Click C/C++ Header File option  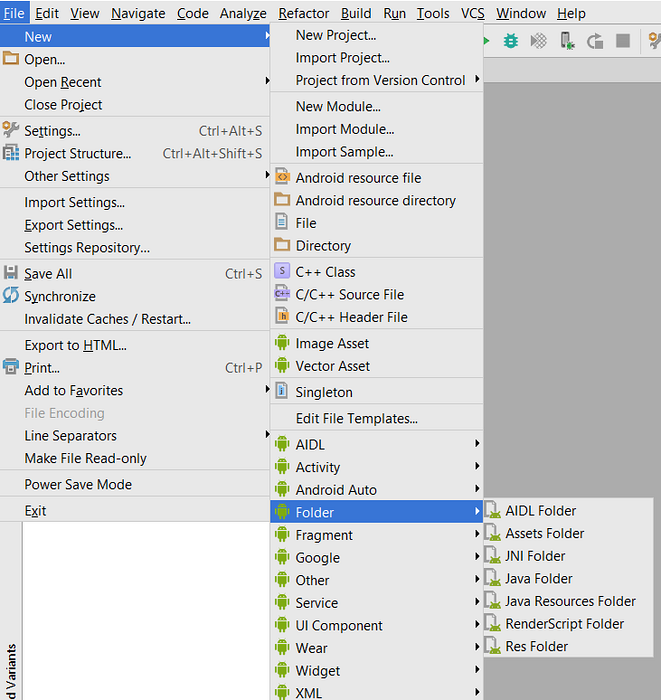tap(351, 317)
